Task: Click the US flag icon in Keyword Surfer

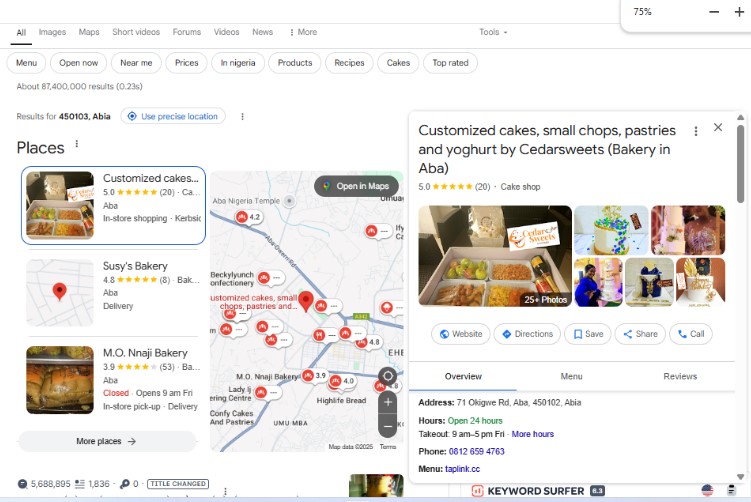Action: coord(707,490)
